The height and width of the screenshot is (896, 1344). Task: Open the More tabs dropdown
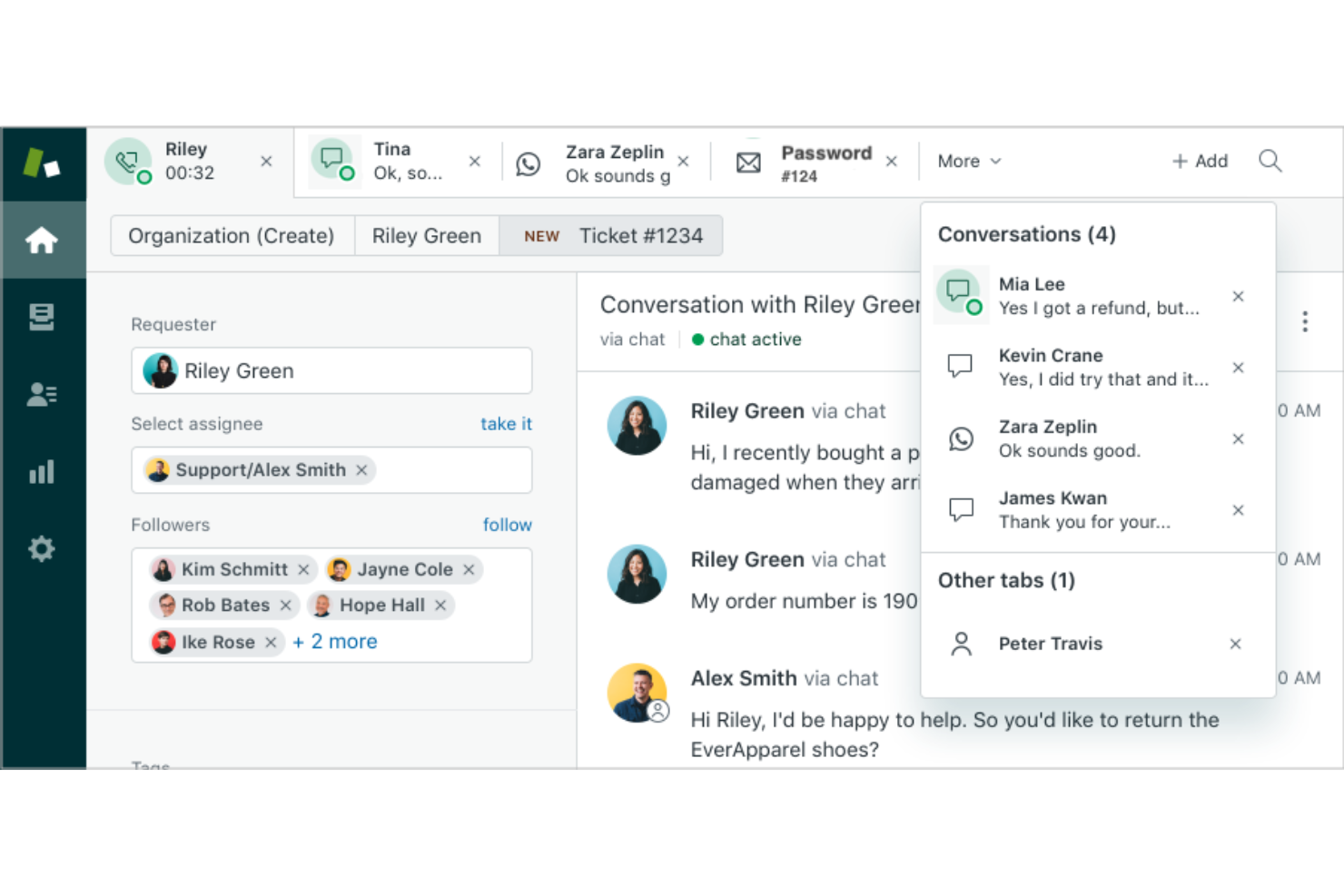pyautogui.click(x=967, y=161)
